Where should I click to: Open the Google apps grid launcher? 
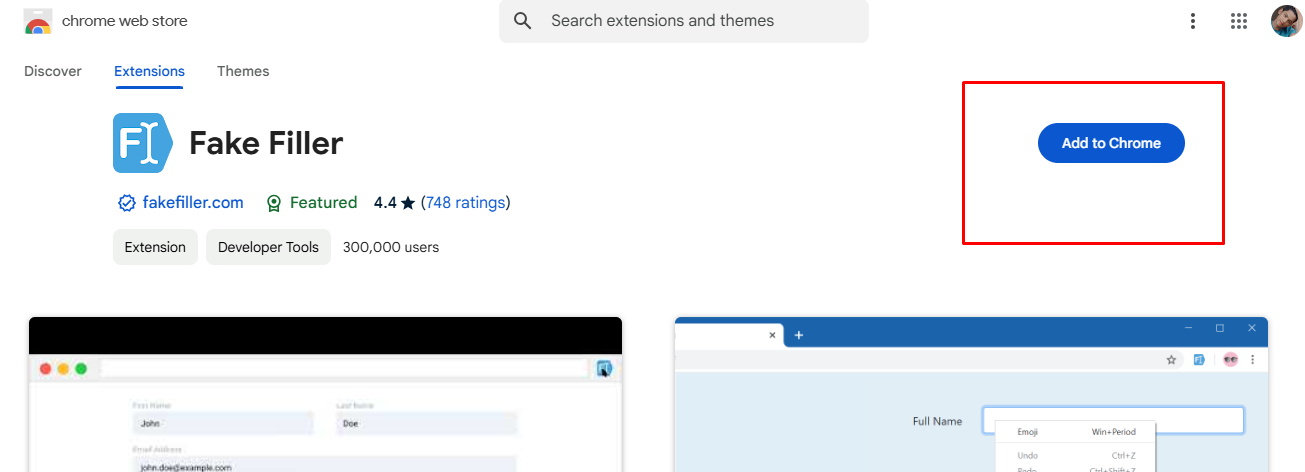1239,21
